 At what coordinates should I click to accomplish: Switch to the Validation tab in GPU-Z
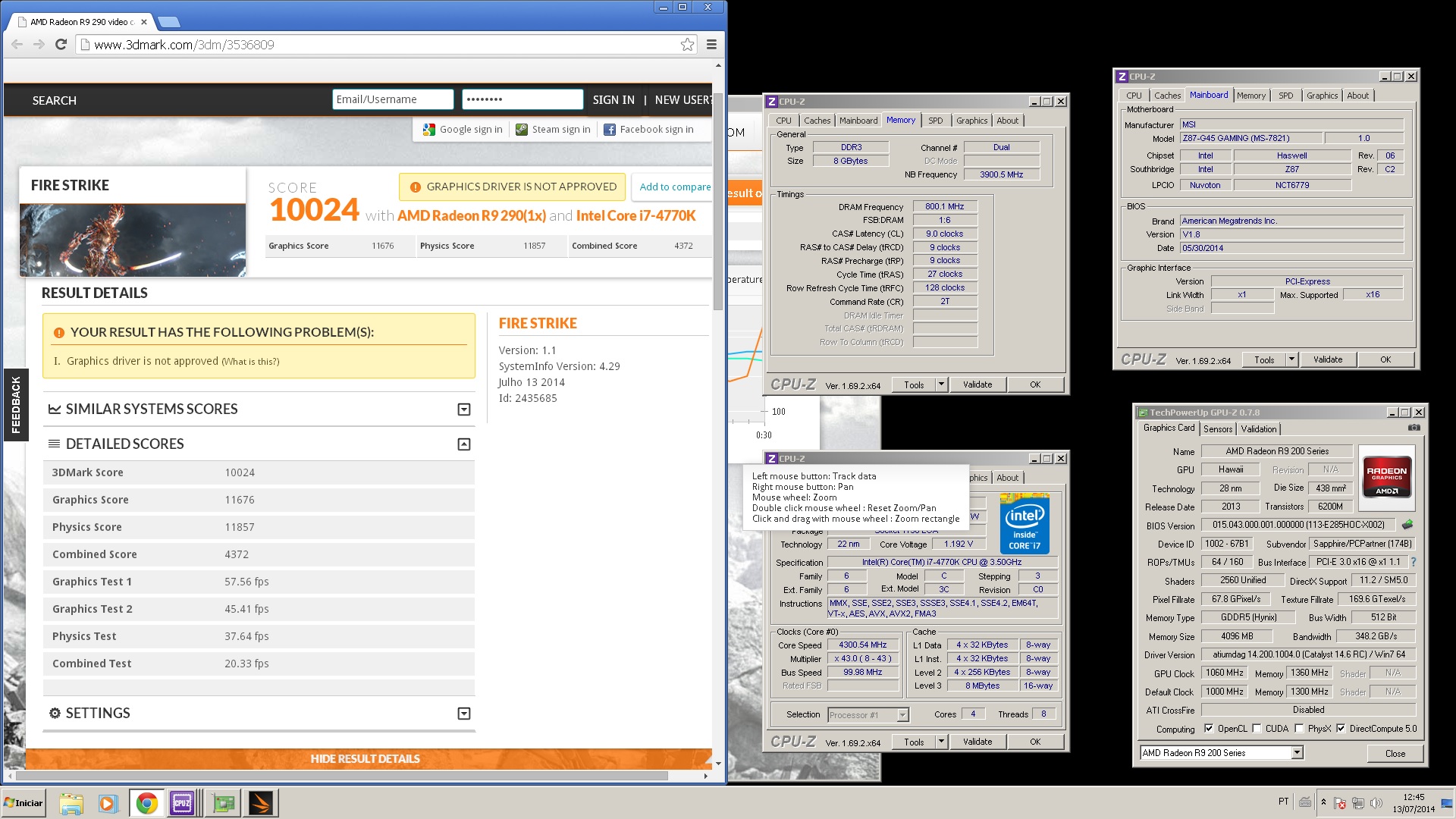click(1259, 429)
